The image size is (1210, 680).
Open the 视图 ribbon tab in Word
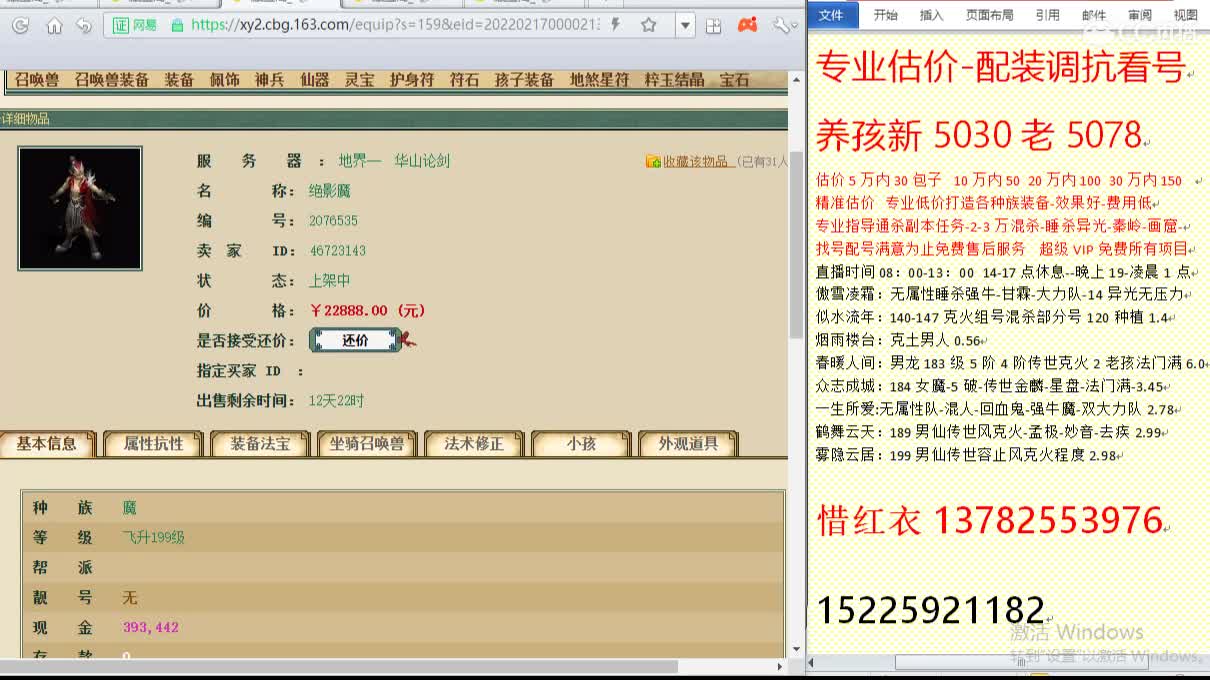click(1186, 15)
